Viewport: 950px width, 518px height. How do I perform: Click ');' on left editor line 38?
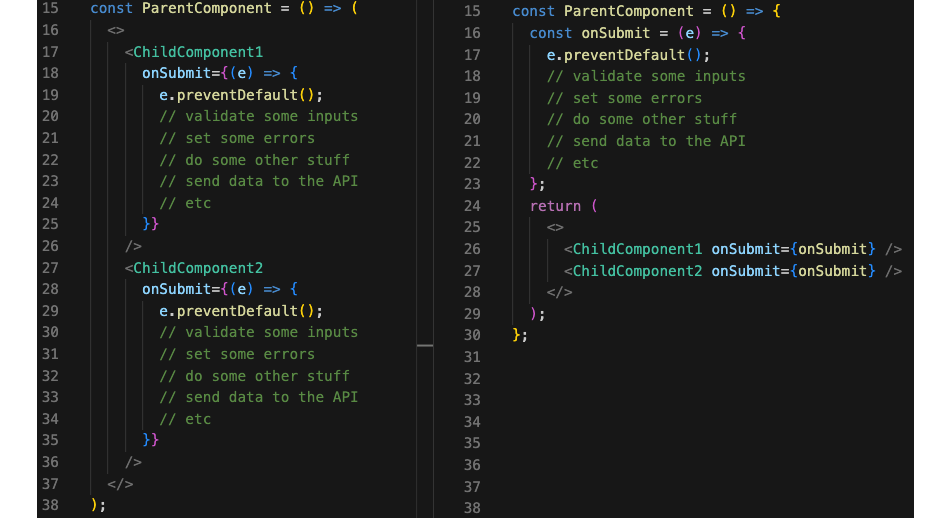click(x=98, y=505)
